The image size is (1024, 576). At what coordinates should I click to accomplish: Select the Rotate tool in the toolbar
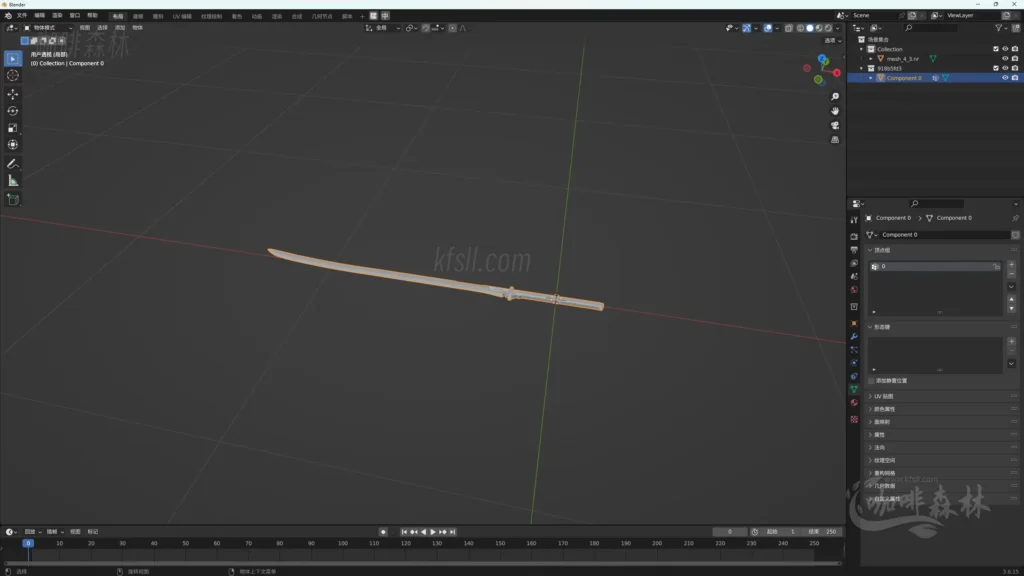click(x=12, y=112)
